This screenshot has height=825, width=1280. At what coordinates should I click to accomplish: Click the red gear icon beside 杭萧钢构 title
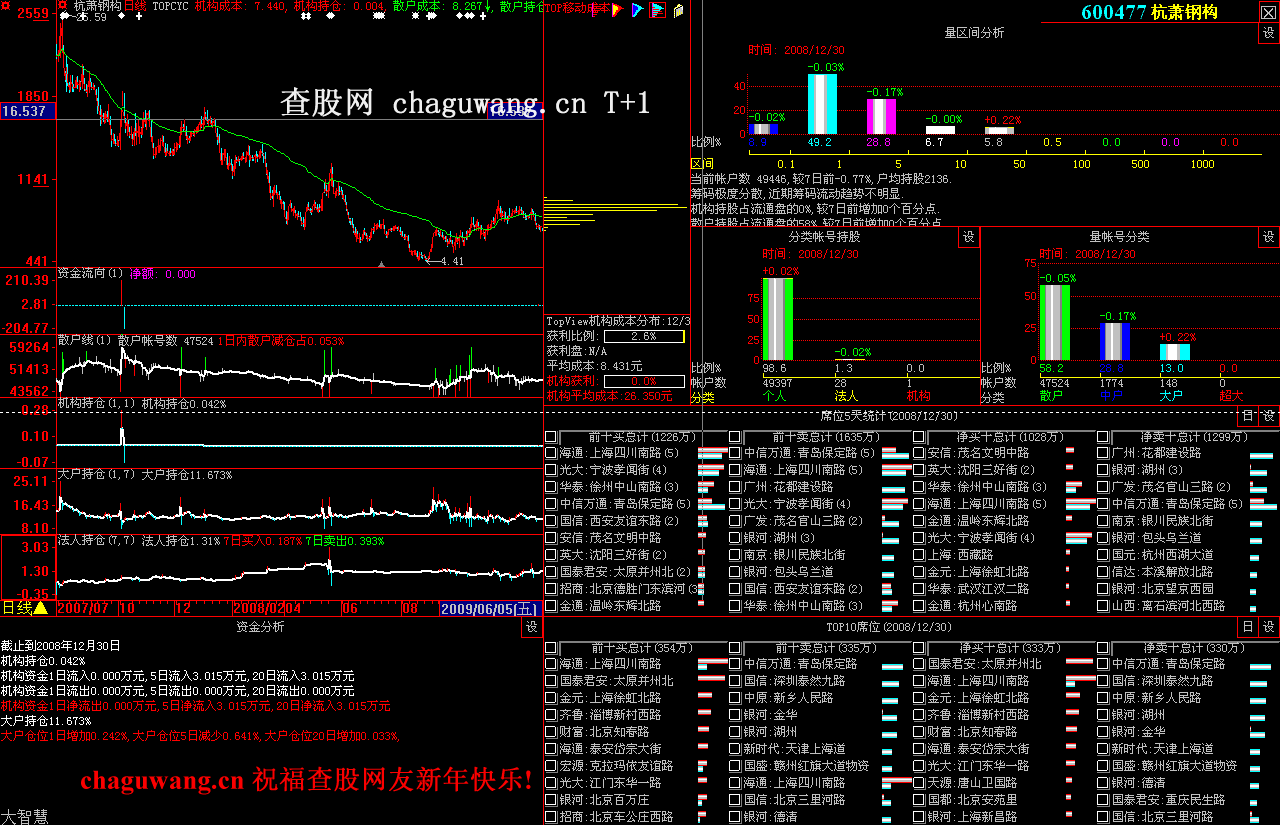[x=63, y=6]
